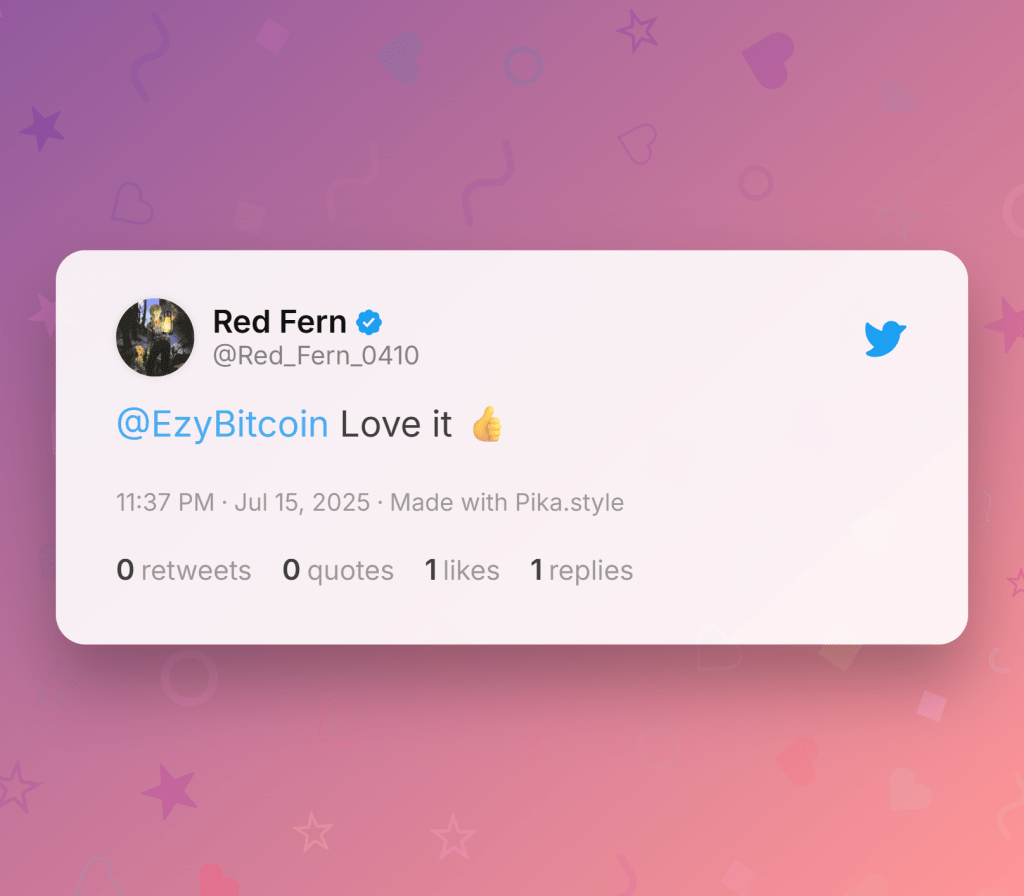The height and width of the screenshot is (896, 1024).
Task: Click the Red Fern display name
Action: [280, 322]
